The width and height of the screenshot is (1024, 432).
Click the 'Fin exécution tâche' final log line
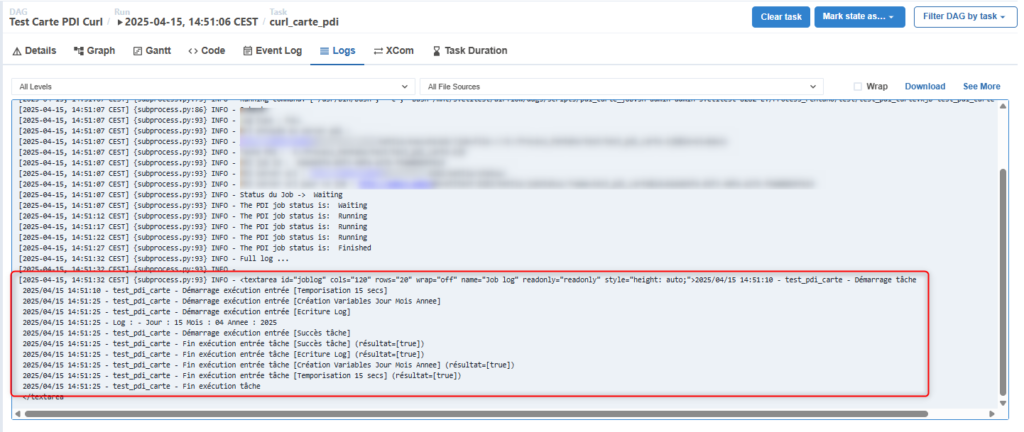141,386
